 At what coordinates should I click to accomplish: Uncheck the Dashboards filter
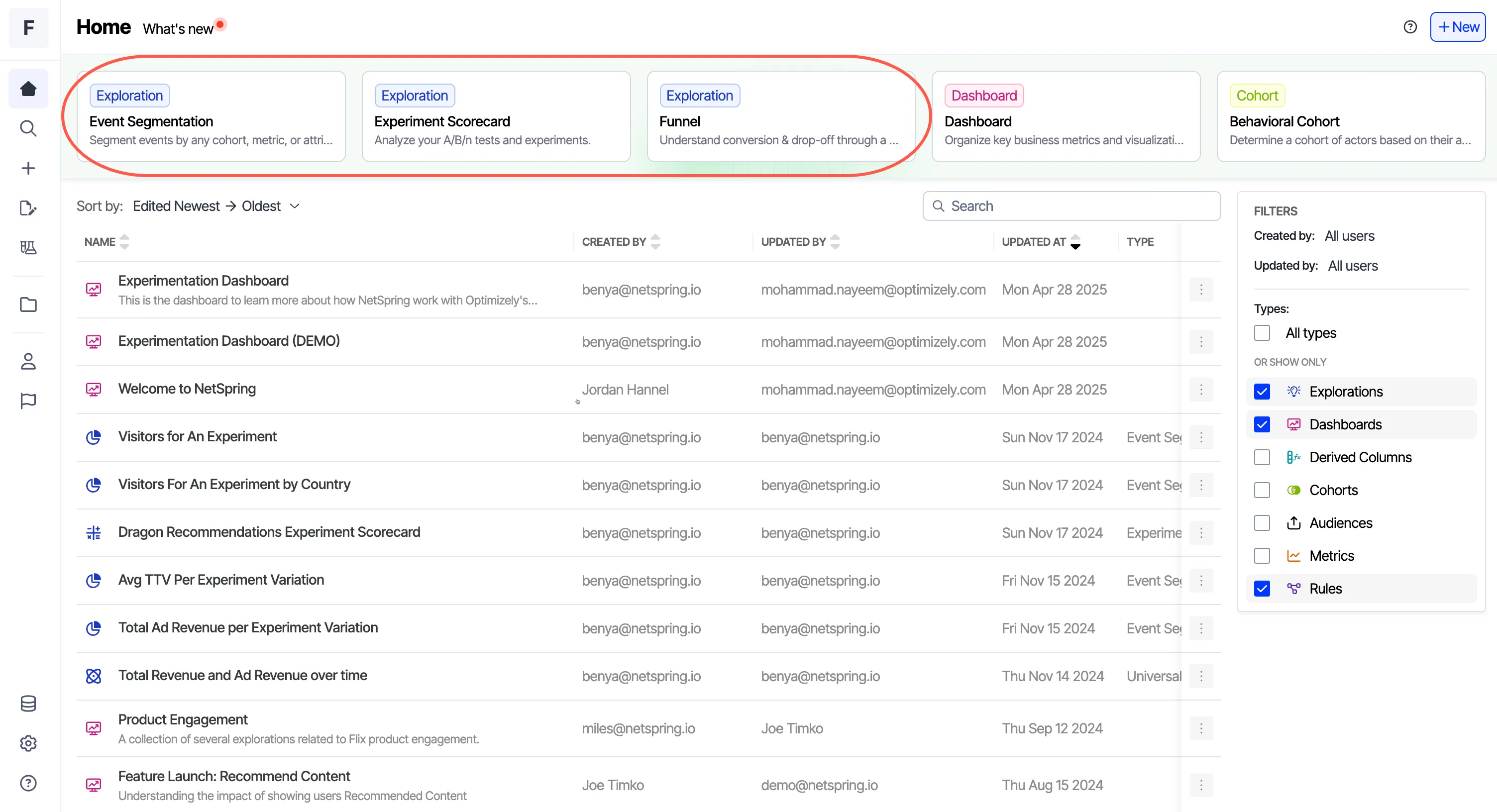(1262, 424)
